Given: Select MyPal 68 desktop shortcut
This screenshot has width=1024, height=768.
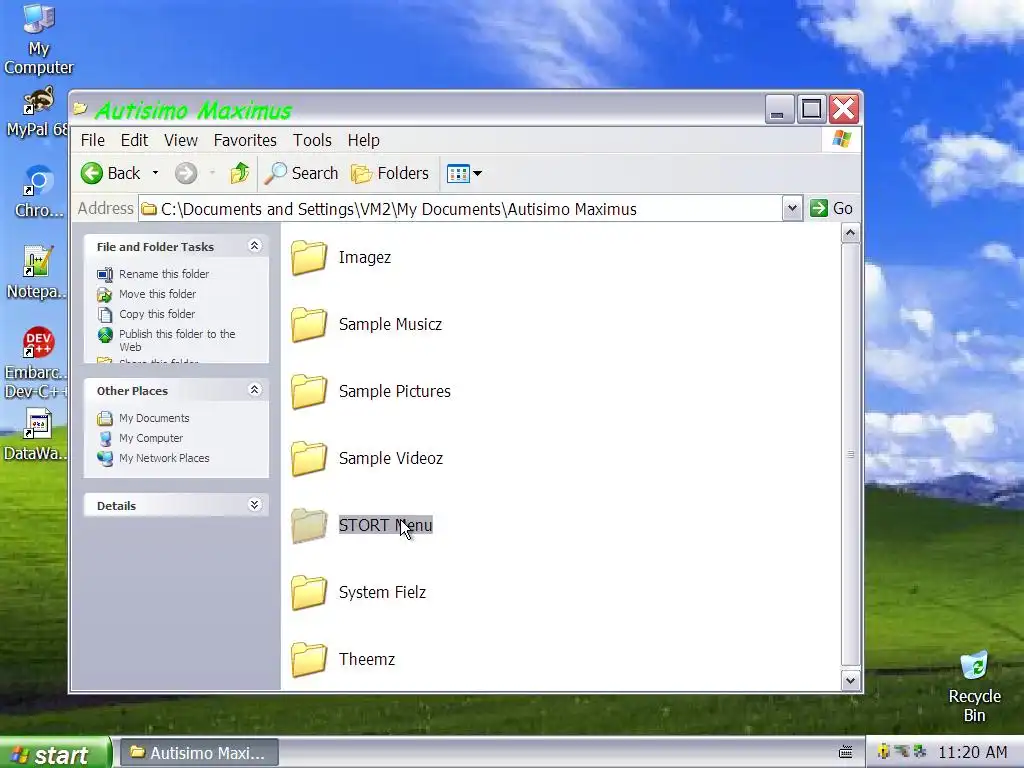Looking at the screenshot, I should click(37, 112).
